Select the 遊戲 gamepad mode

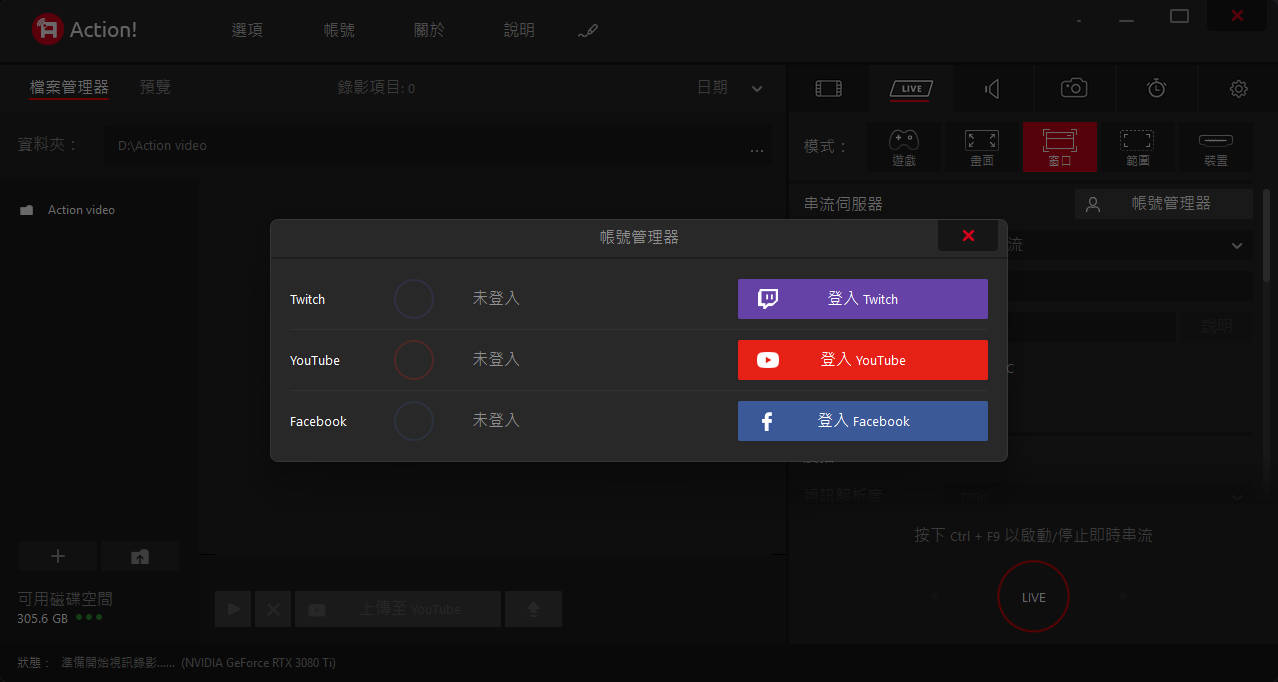[x=904, y=147]
